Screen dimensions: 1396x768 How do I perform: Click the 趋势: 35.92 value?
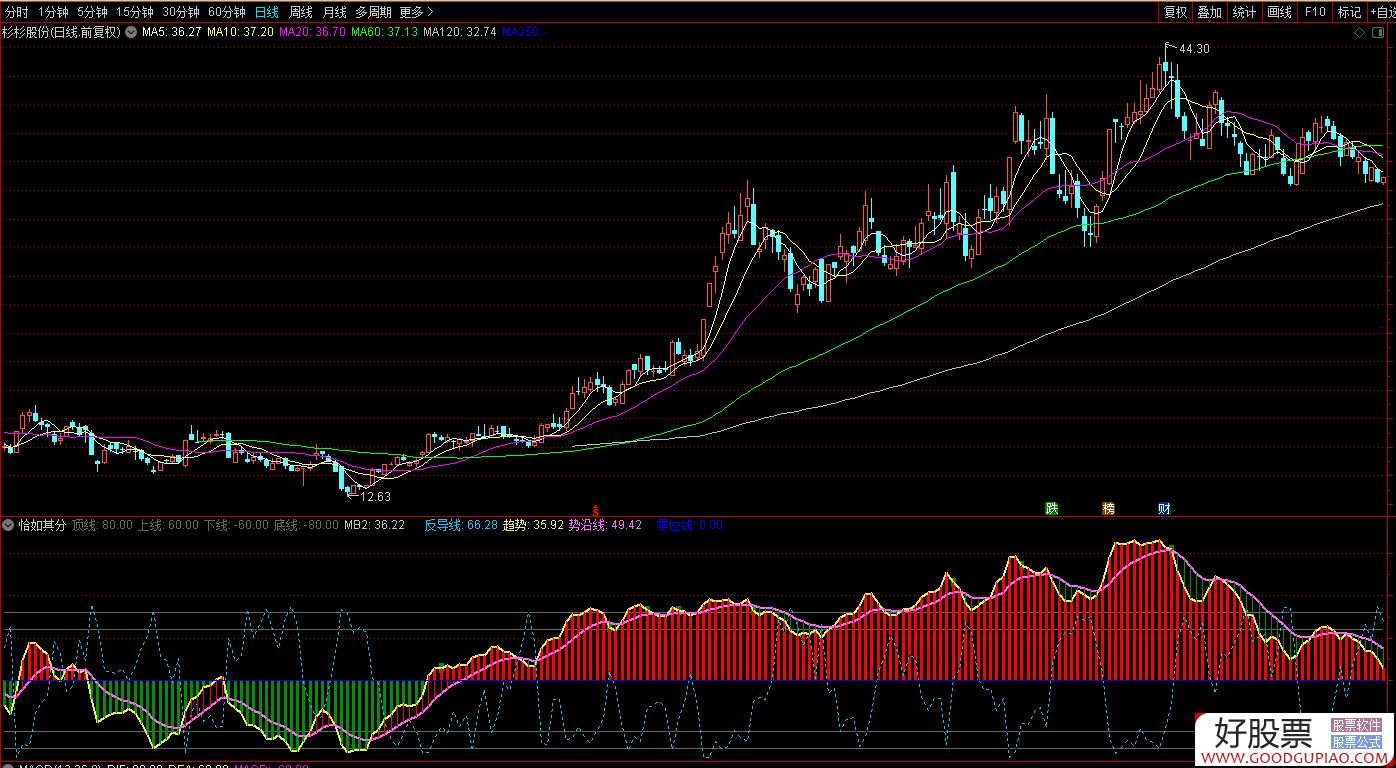(x=533, y=525)
